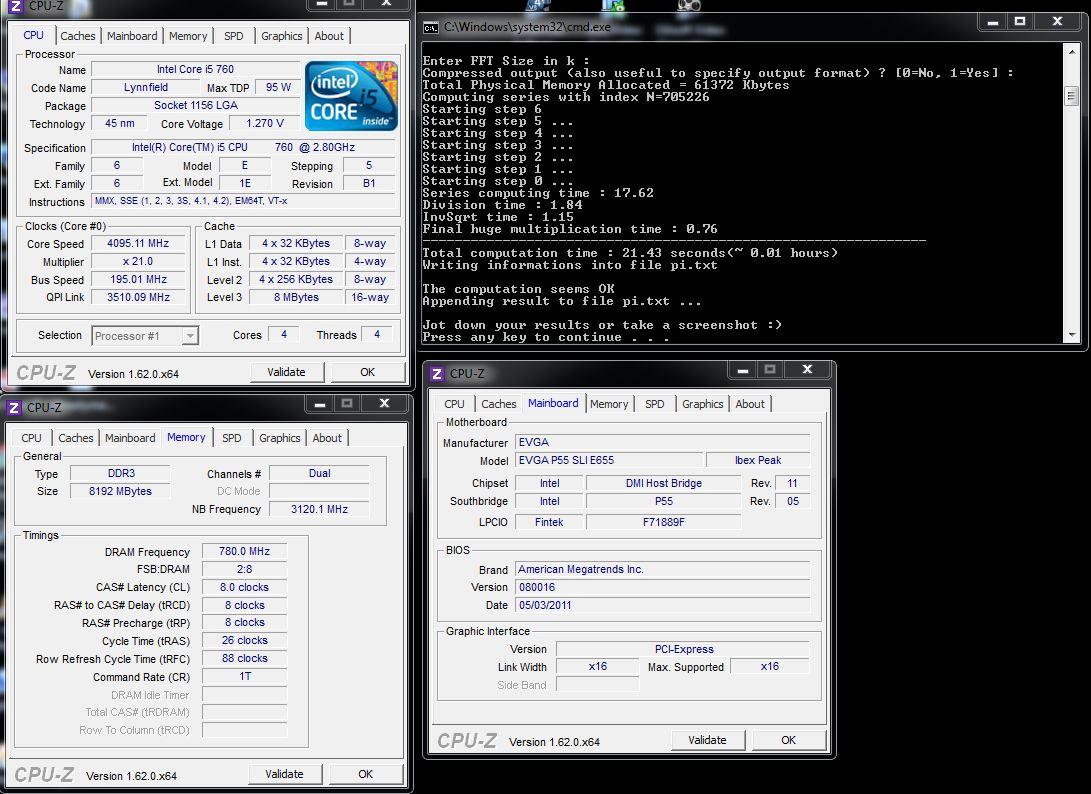The height and width of the screenshot is (794, 1091).
Task: Click the Total computation time line in cmd
Action: (x=630, y=253)
